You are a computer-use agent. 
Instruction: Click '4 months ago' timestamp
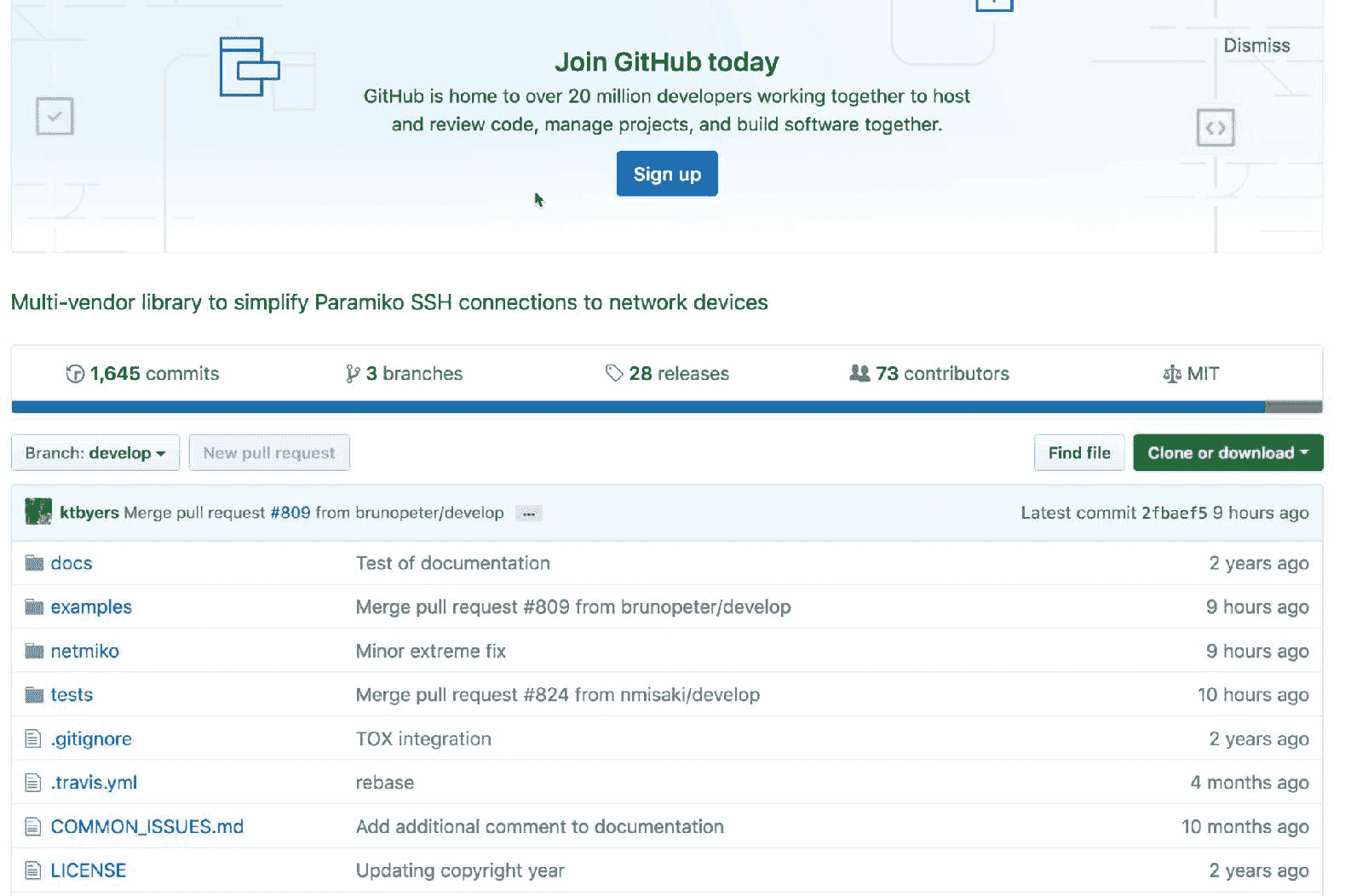(1250, 783)
